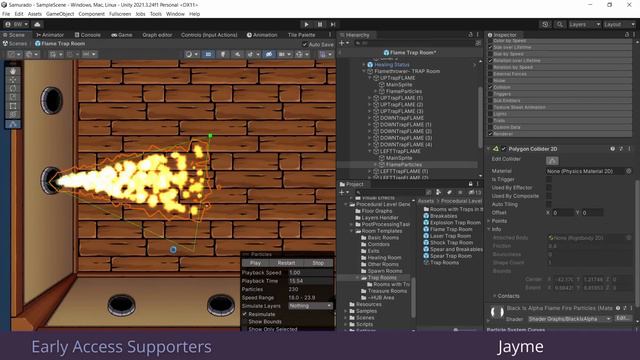Image resolution: width=640 pixels, height=360 pixels.
Task: Open the GameObject menu
Action: click(x=60, y=14)
